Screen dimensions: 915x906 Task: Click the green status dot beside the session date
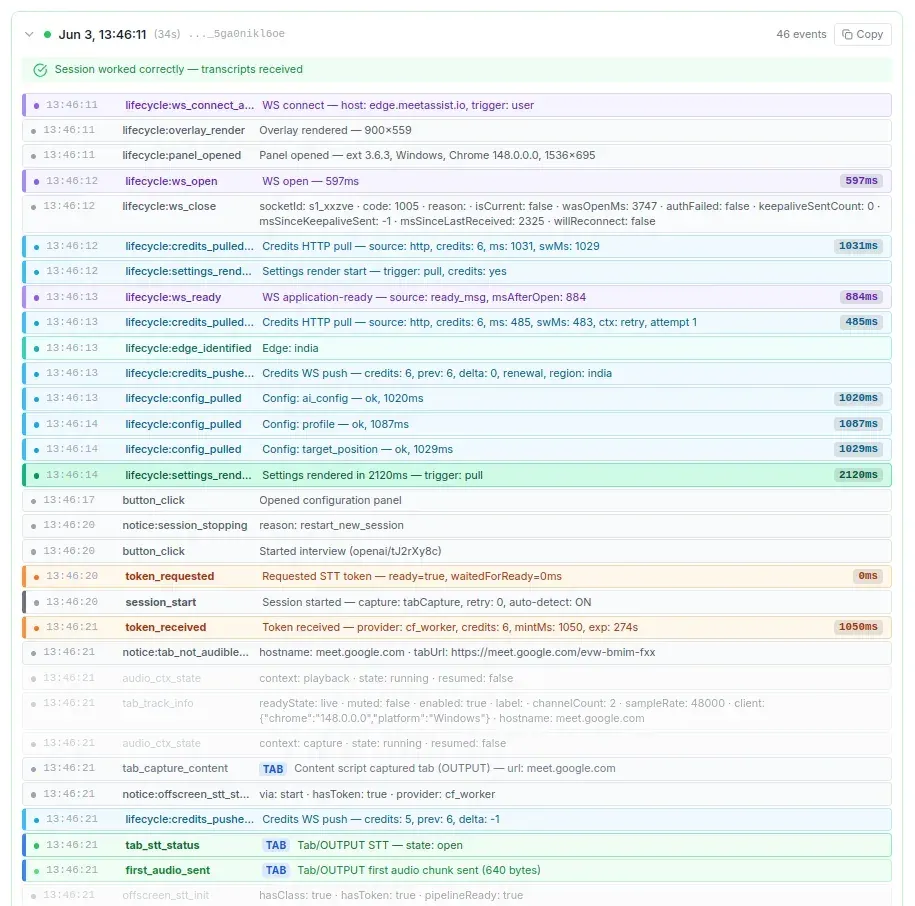tap(47, 34)
